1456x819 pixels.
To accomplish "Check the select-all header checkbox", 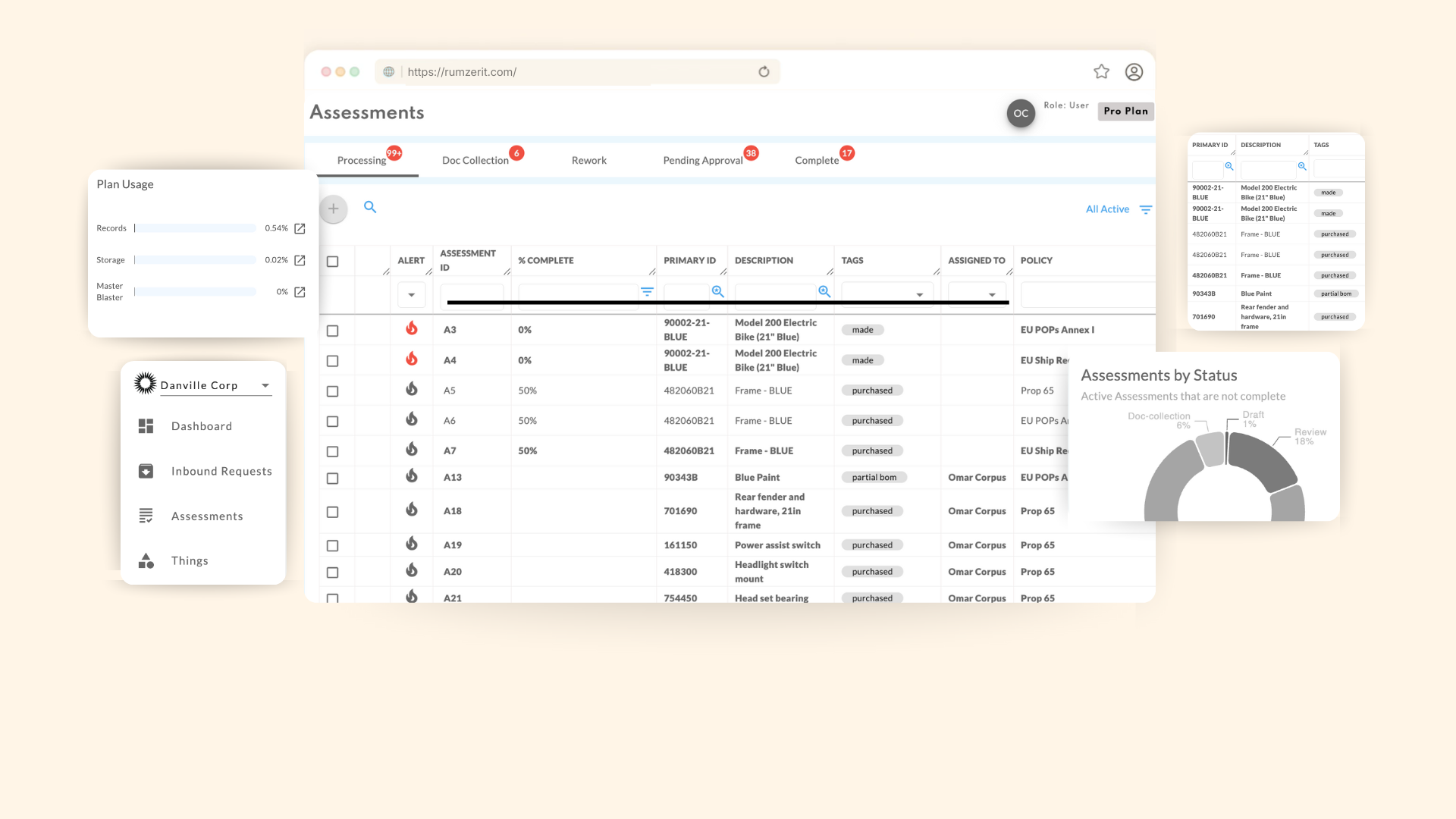I will coord(332,262).
